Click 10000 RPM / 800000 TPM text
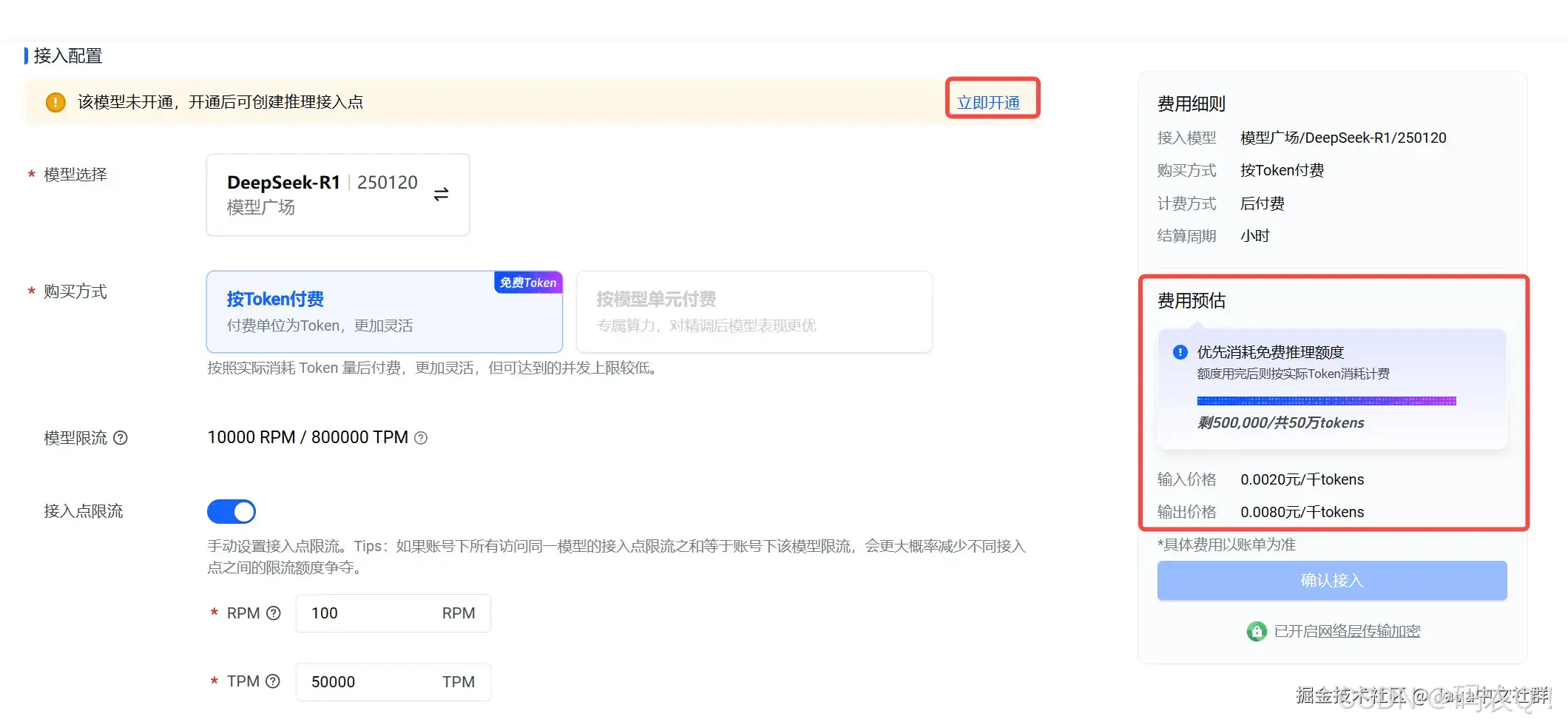1568x725 pixels. [308, 437]
